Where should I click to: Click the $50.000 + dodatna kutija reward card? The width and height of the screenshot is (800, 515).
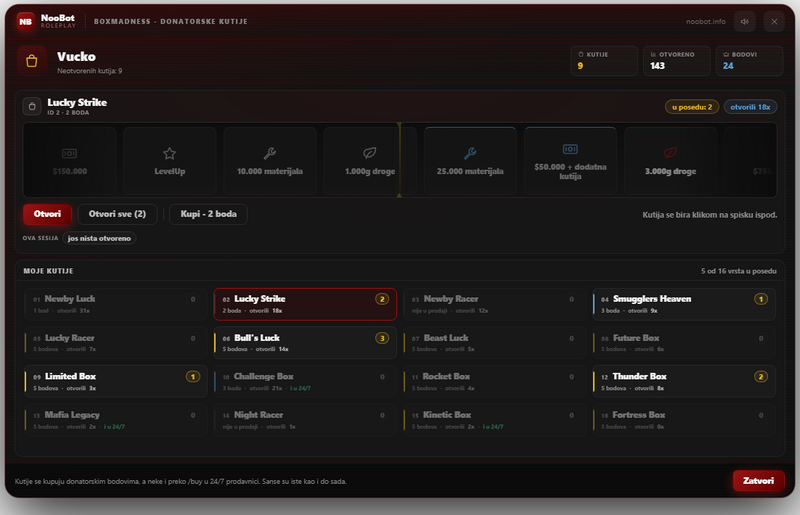click(570, 160)
